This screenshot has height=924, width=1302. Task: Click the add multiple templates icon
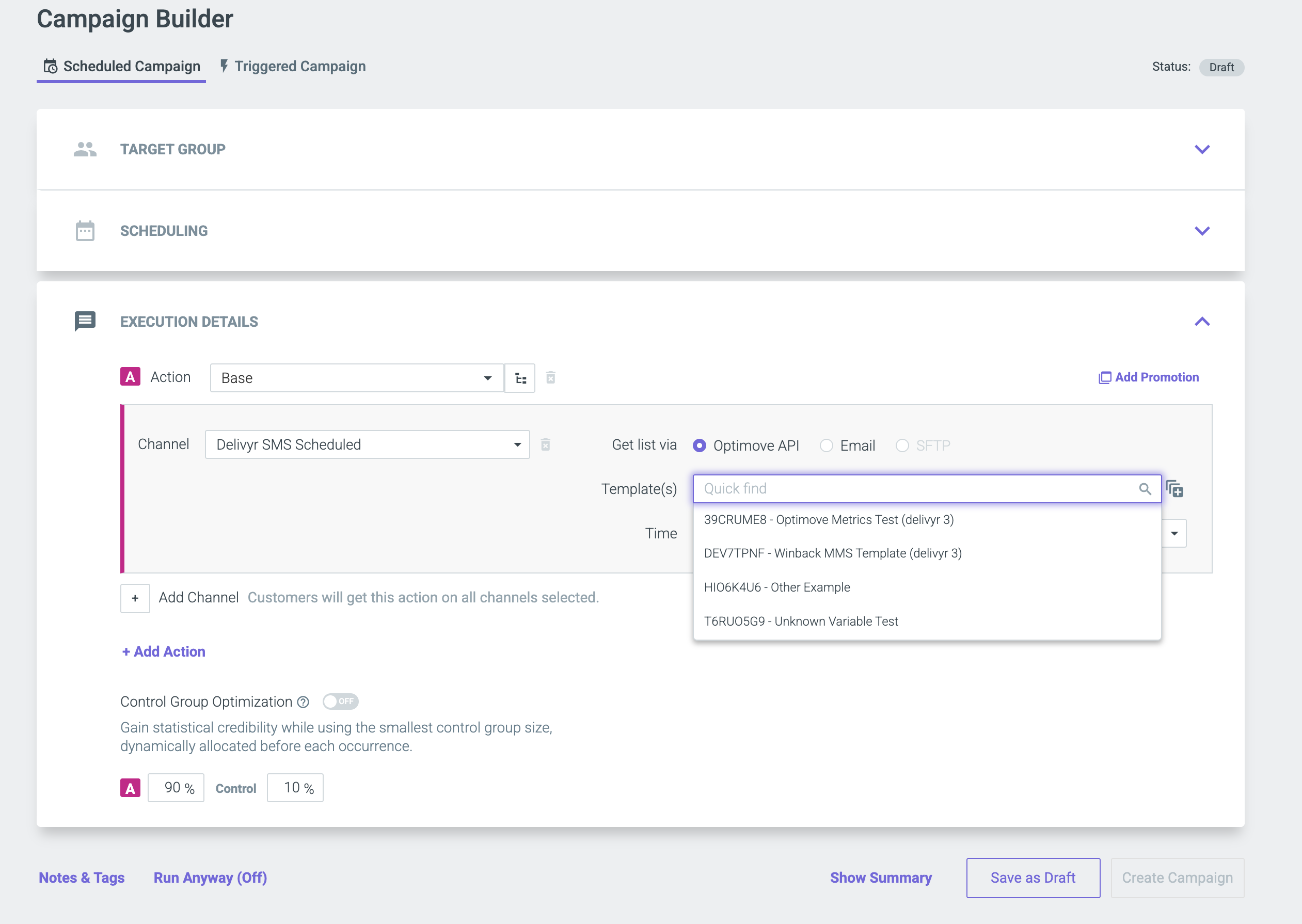[1174, 489]
